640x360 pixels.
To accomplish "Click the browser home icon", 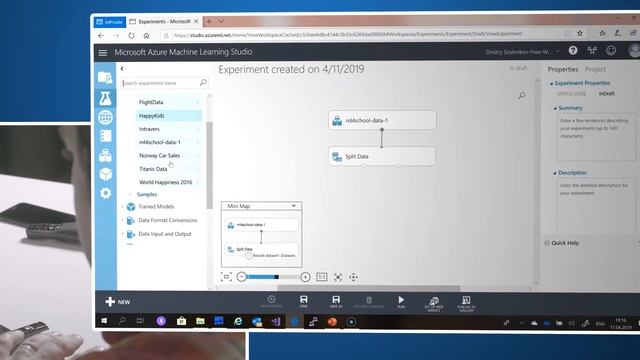I will pos(146,36).
